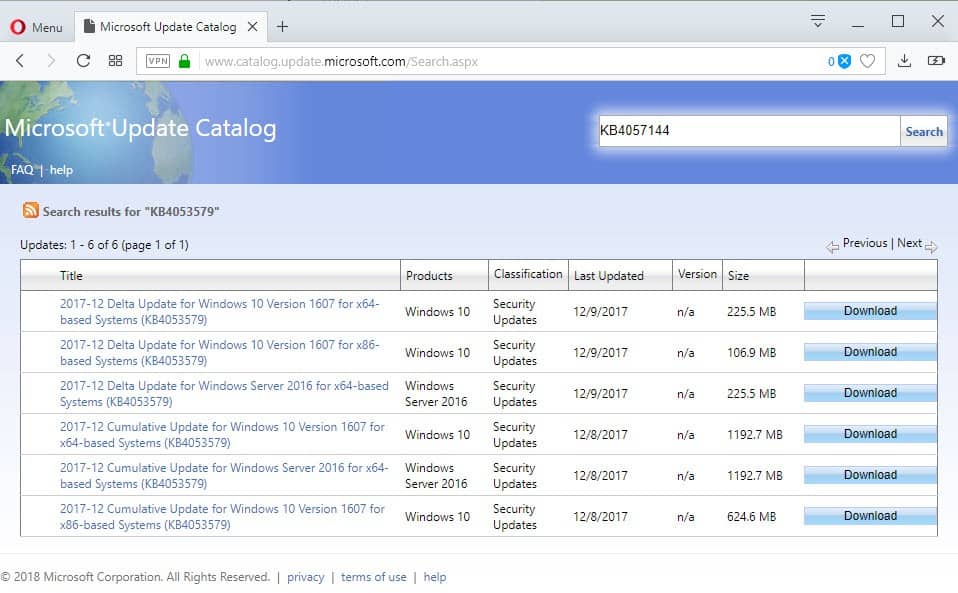958x593 pixels.
Task: Click the catalog search box containing KB4057144
Action: click(x=748, y=131)
